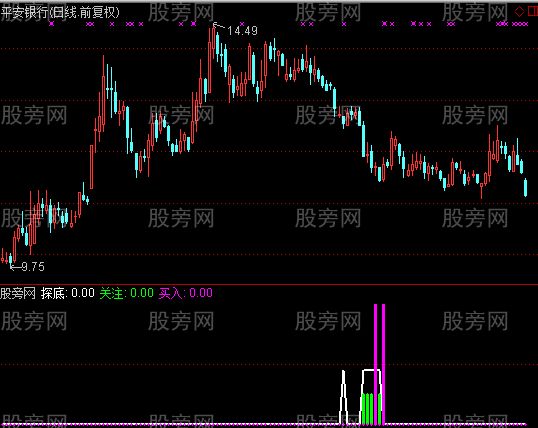Click the 股旁网 indicator name label
Image resolution: width=538 pixels, height=428 pixels.
18,293
